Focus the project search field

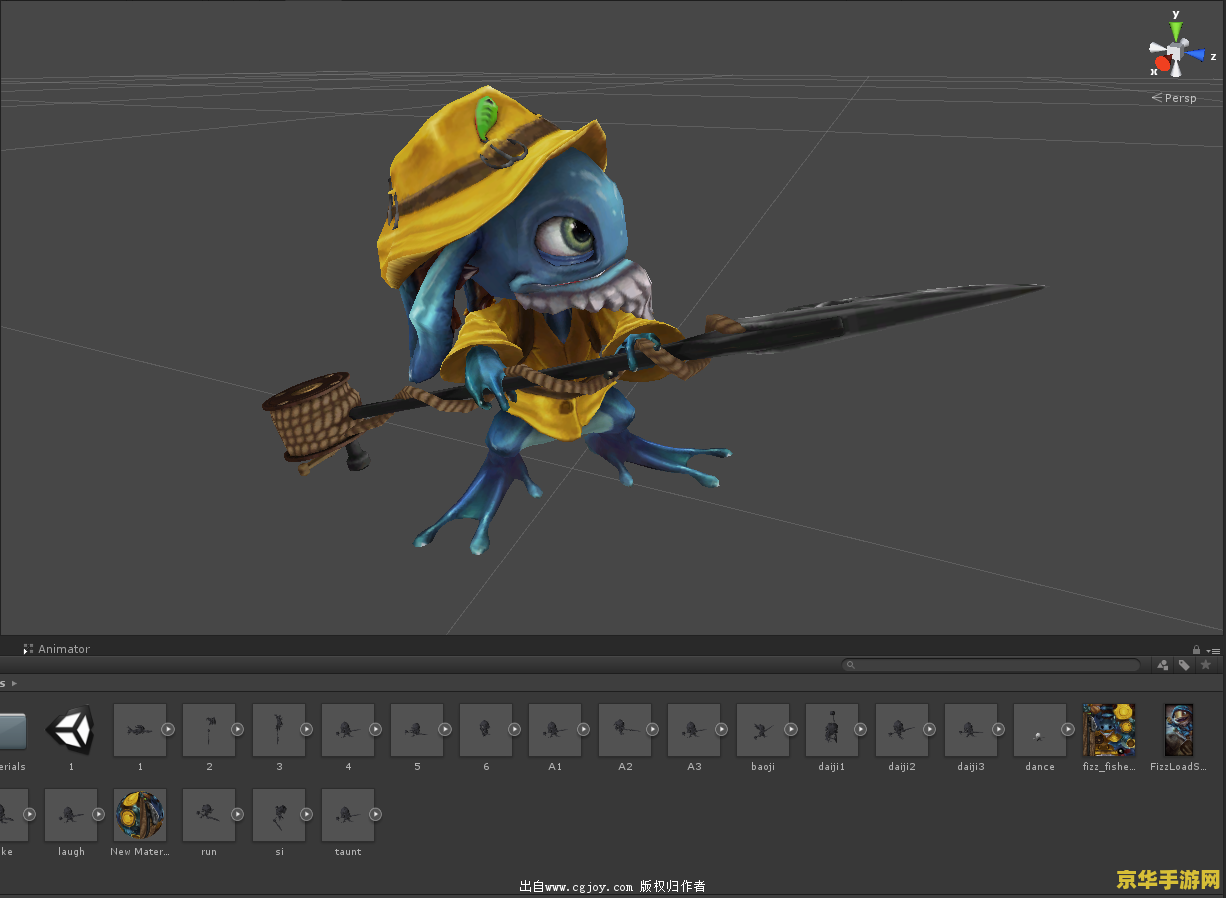[x=991, y=665]
